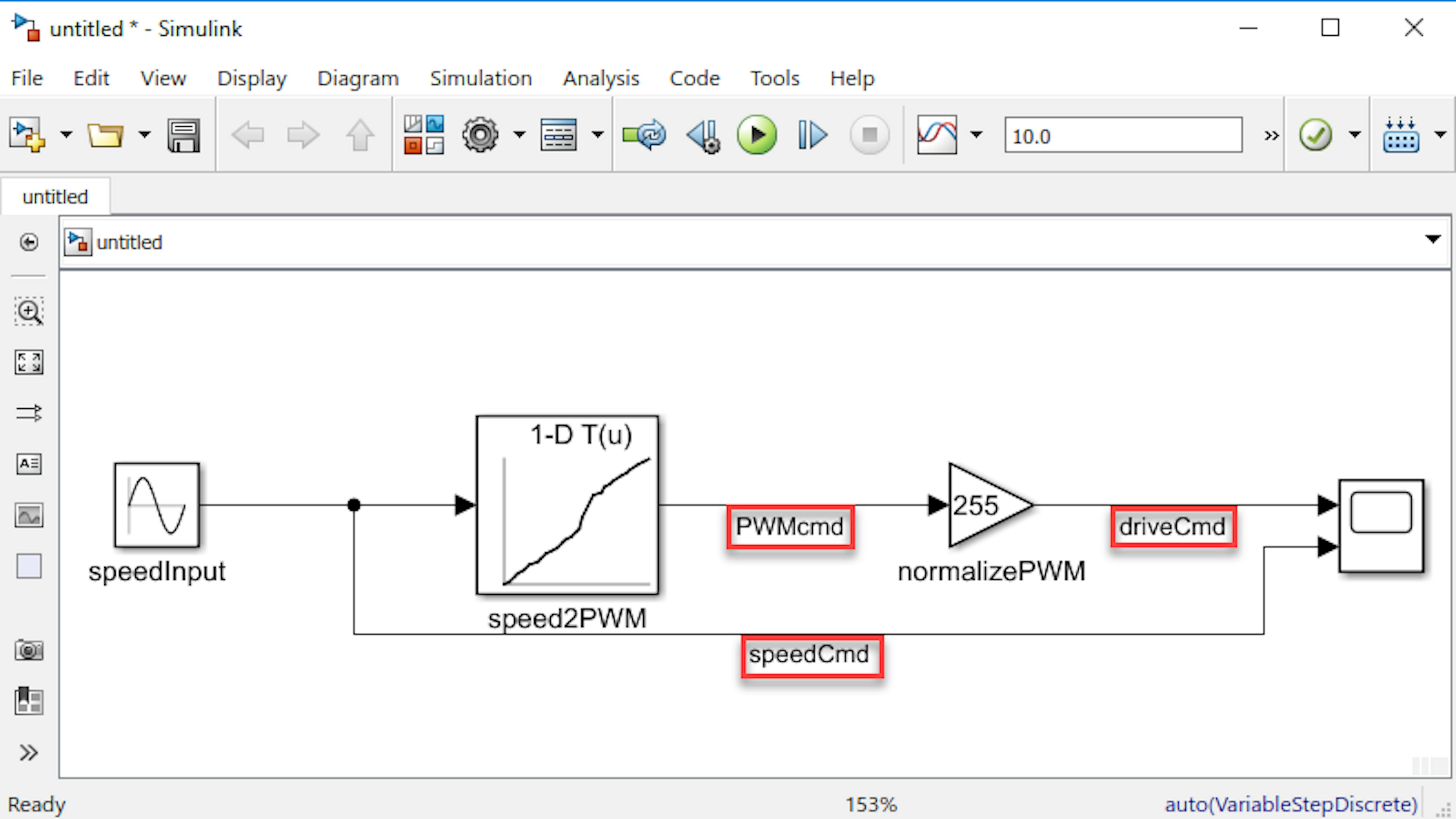Screen dimensions: 1456x819
Task: Select the Area box tool
Action: click(29, 566)
